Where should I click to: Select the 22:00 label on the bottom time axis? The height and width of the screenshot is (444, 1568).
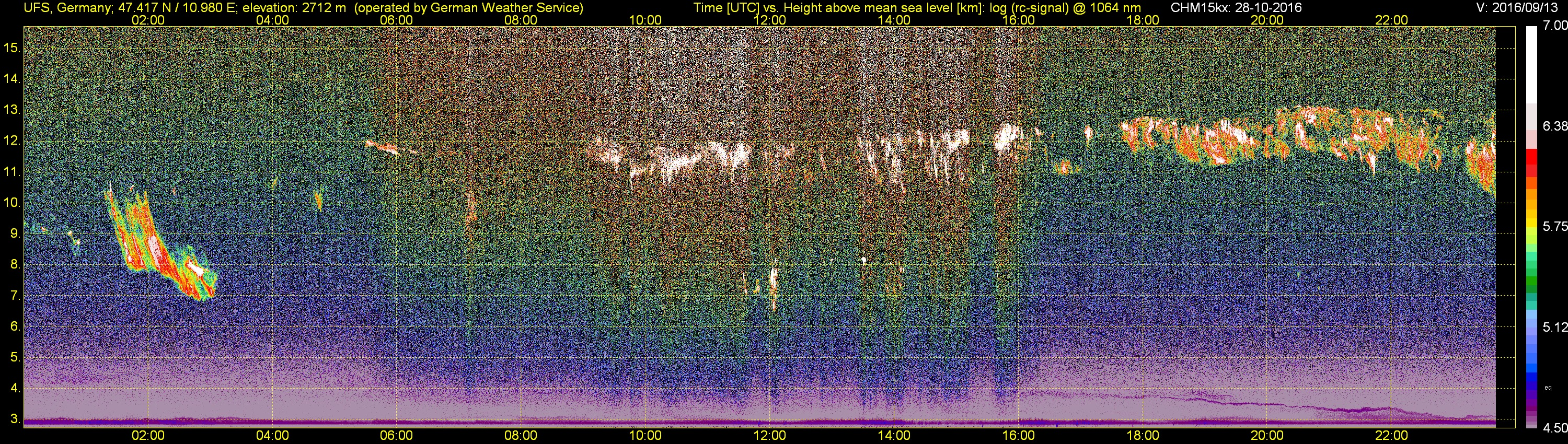point(1391,436)
